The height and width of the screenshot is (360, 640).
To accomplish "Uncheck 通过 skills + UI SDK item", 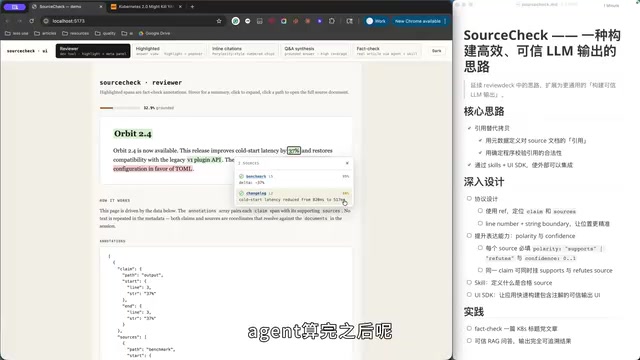I will click(469, 165).
